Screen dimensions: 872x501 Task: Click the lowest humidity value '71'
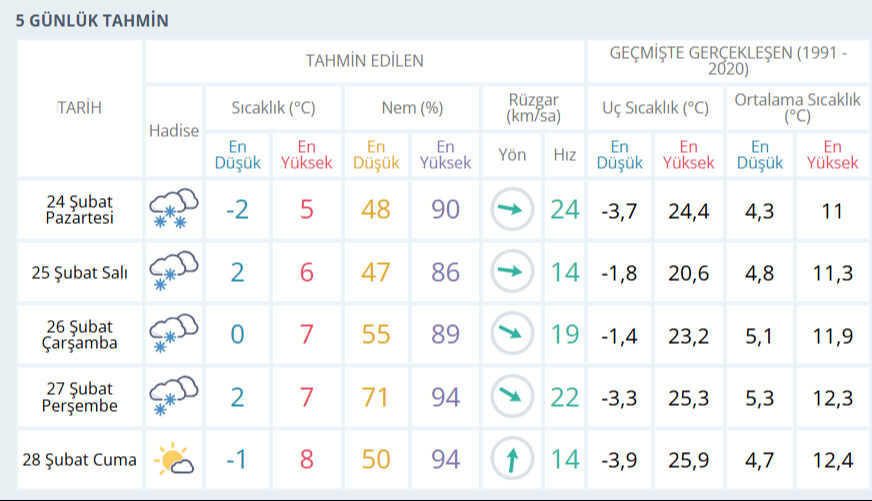click(x=376, y=397)
